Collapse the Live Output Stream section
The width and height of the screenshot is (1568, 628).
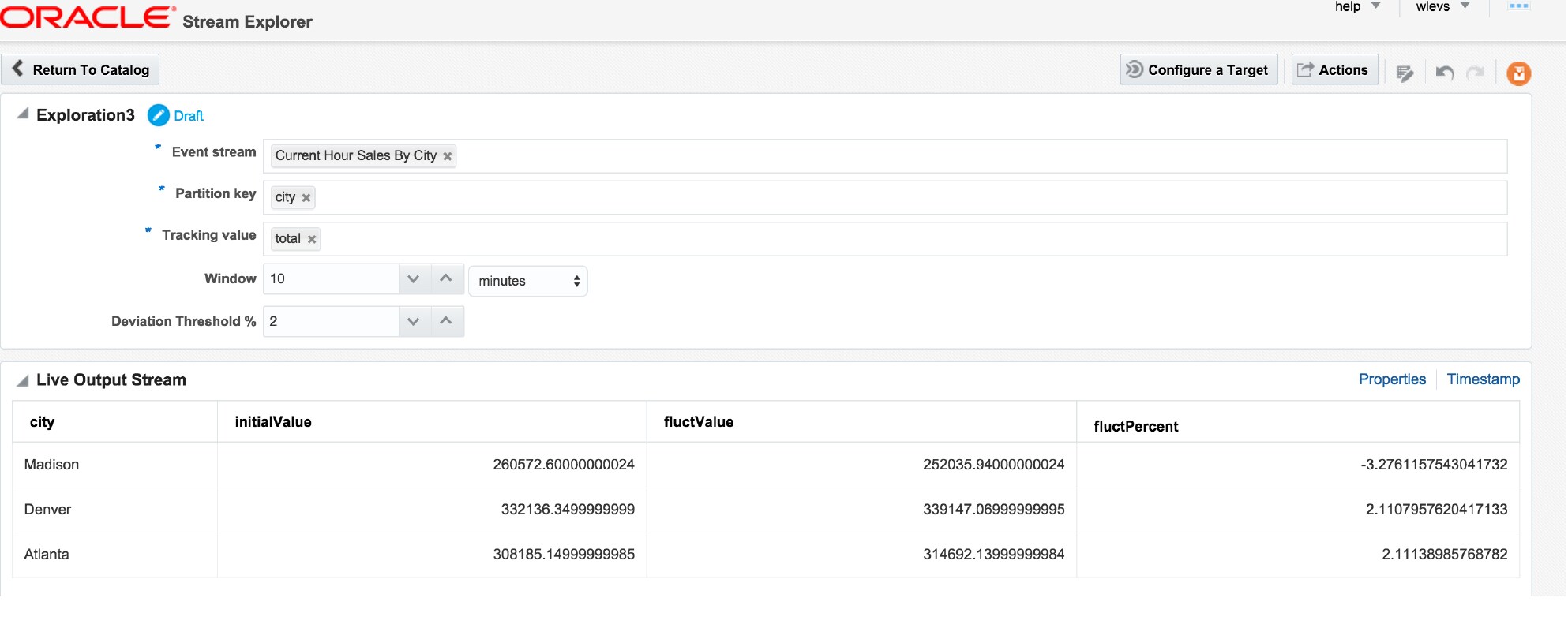click(x=23, y=380)
